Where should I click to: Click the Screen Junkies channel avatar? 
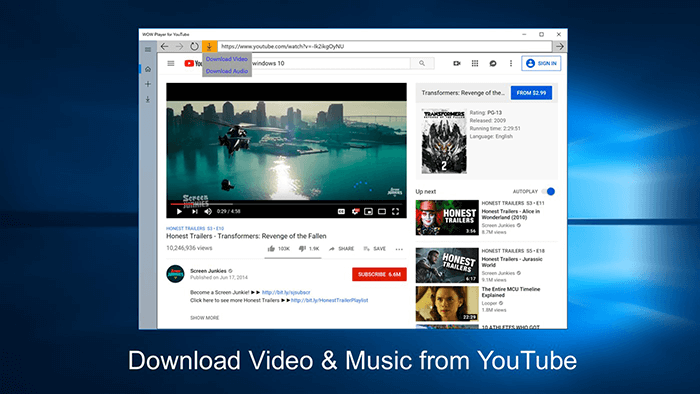point(175,274)
